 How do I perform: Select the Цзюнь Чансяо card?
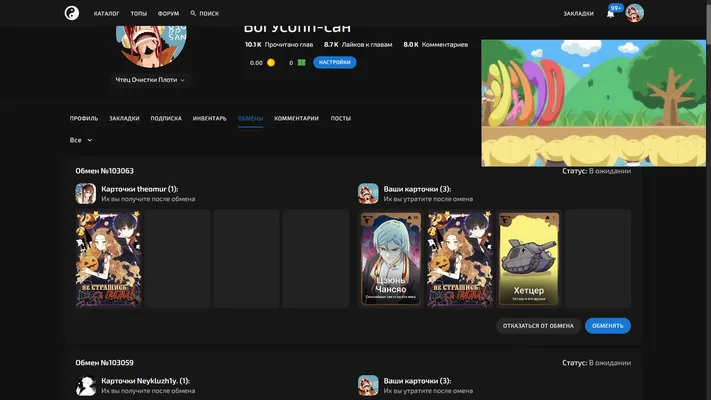(x=390, y=259)
